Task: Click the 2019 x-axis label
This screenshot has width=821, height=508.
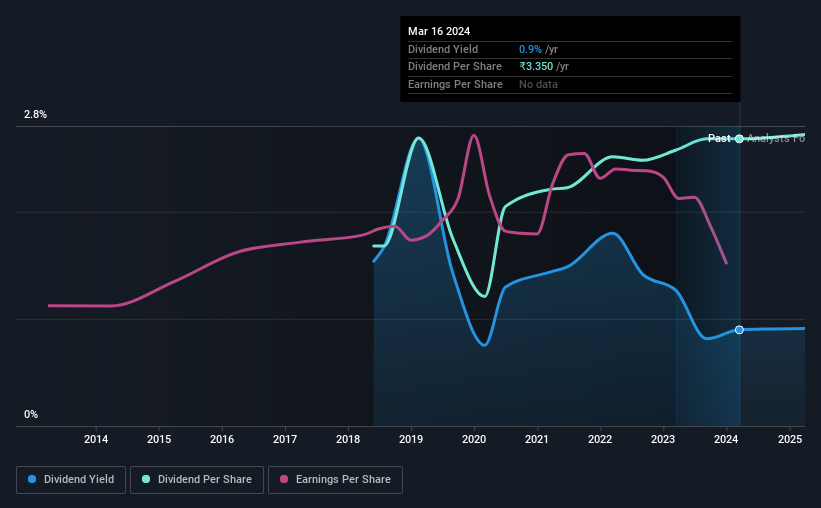Action: tap(411, 439)
